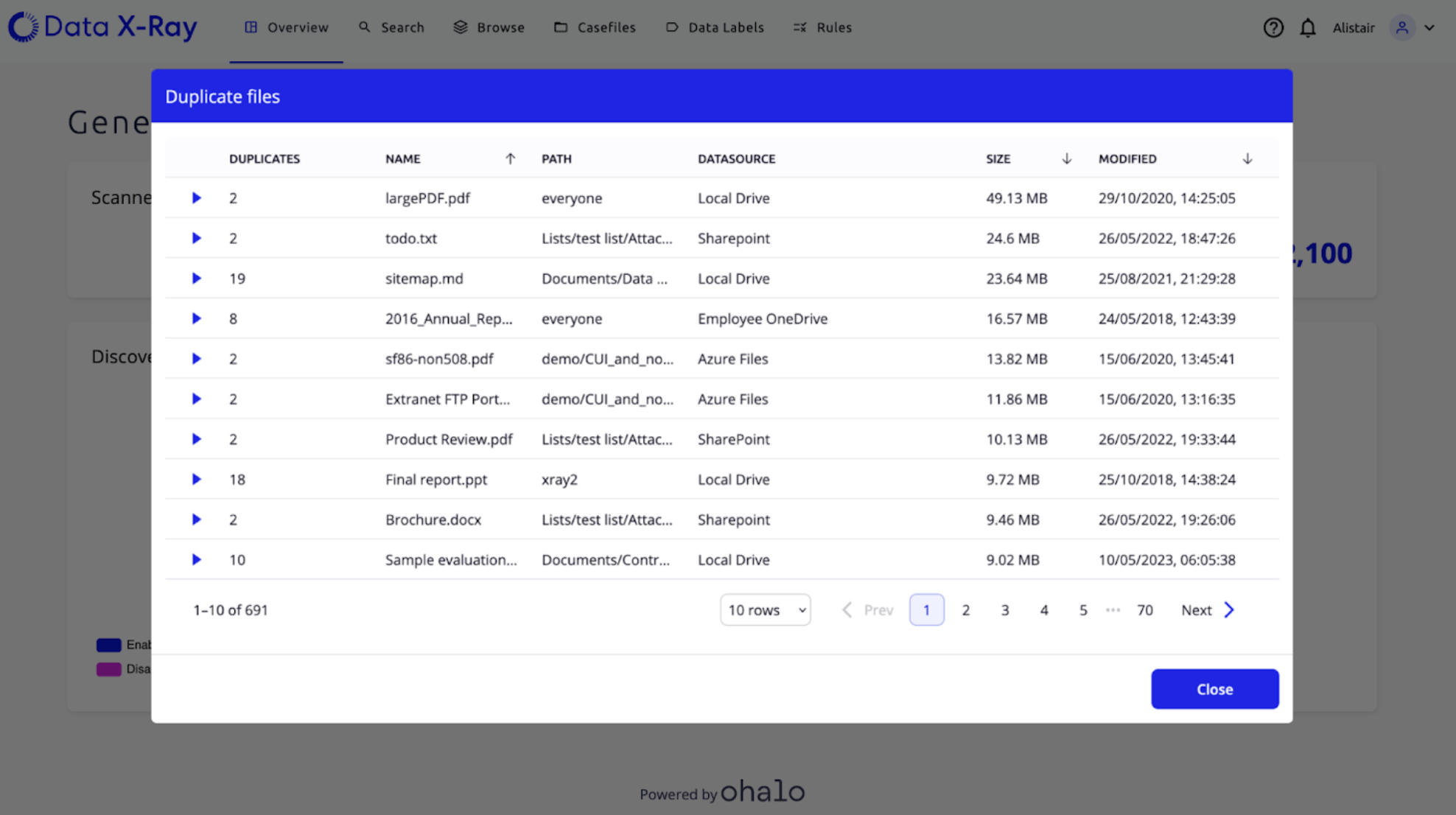Open the Casefiles tab
The image size is (1456, 815).
(595, 28)
